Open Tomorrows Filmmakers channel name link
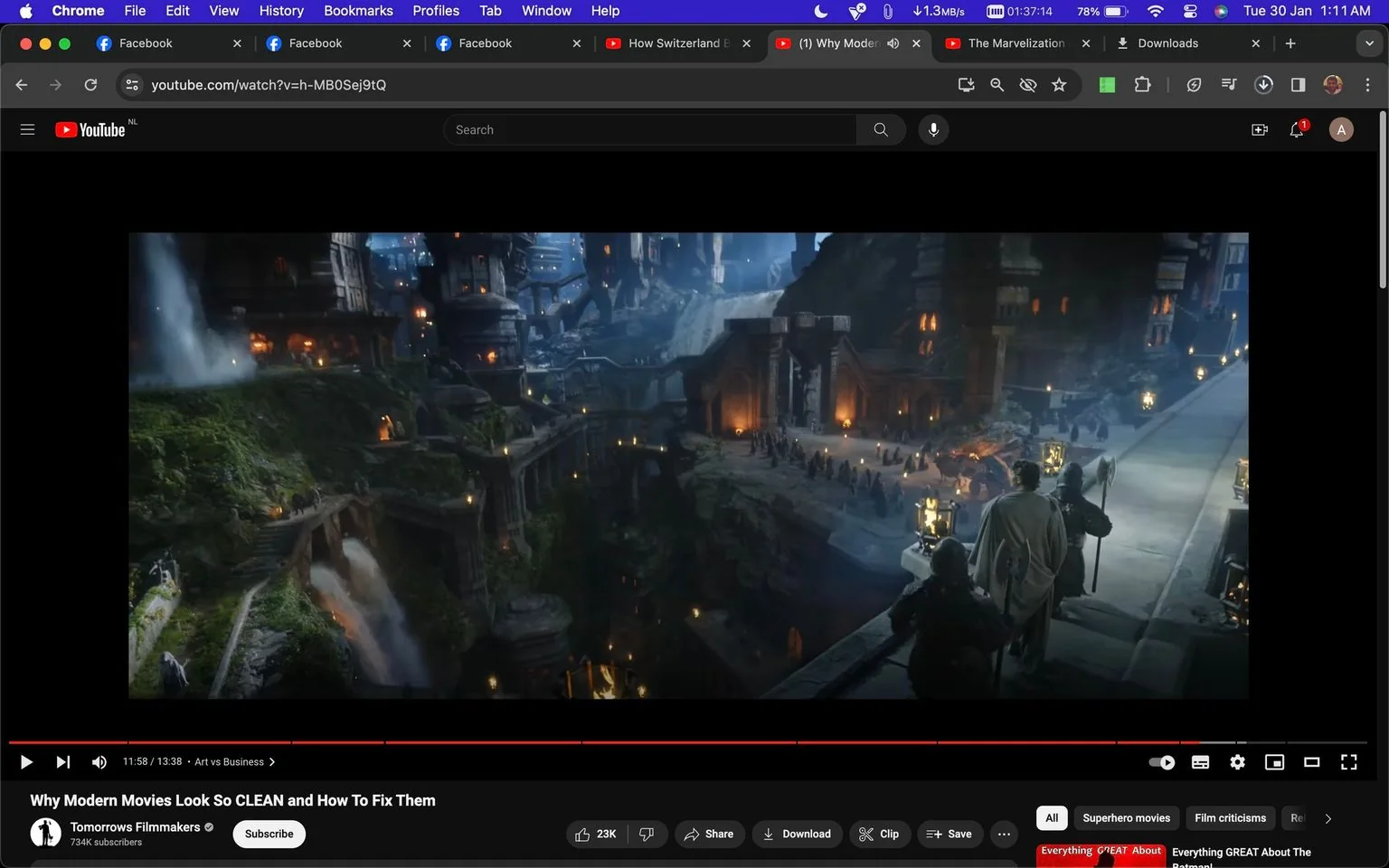This screenshot has height=868, width=1389. tap(136, 826)
